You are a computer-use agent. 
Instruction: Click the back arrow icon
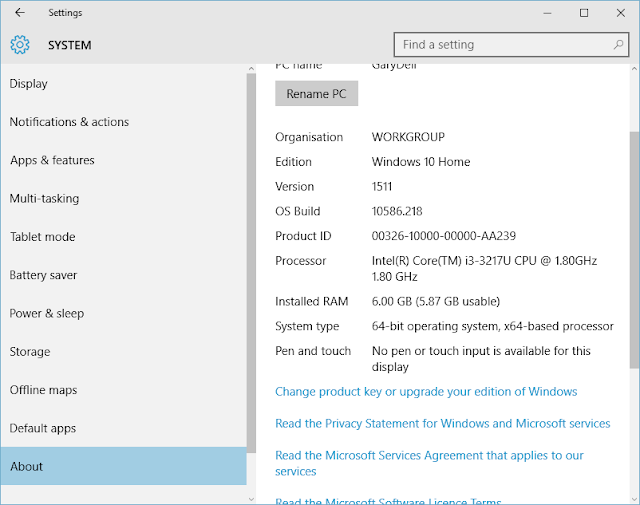(x=20, y=13)
